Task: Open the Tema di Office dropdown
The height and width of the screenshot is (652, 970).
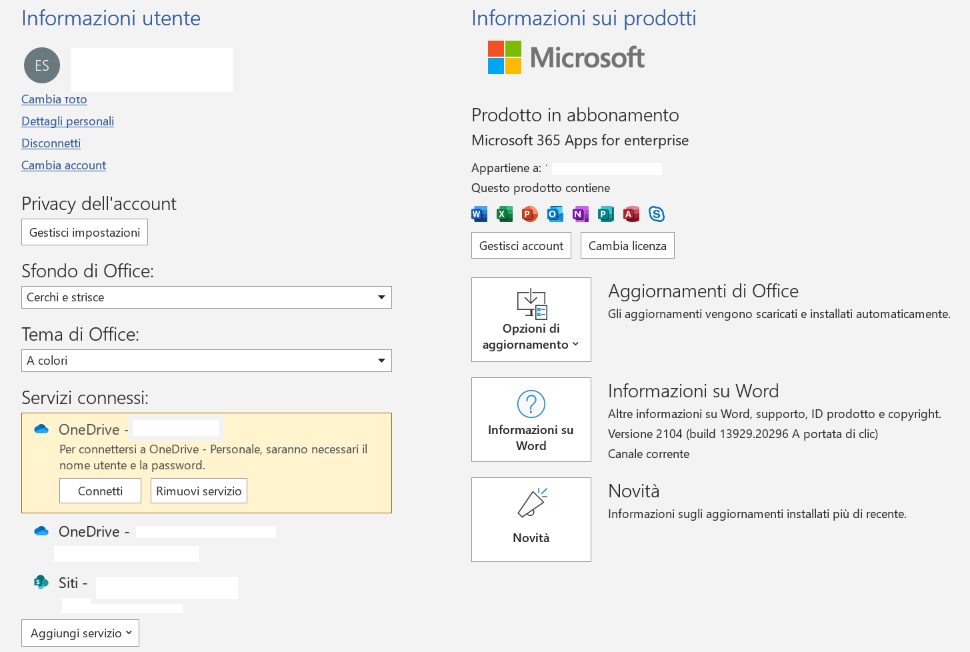Action: coord(206,361)
